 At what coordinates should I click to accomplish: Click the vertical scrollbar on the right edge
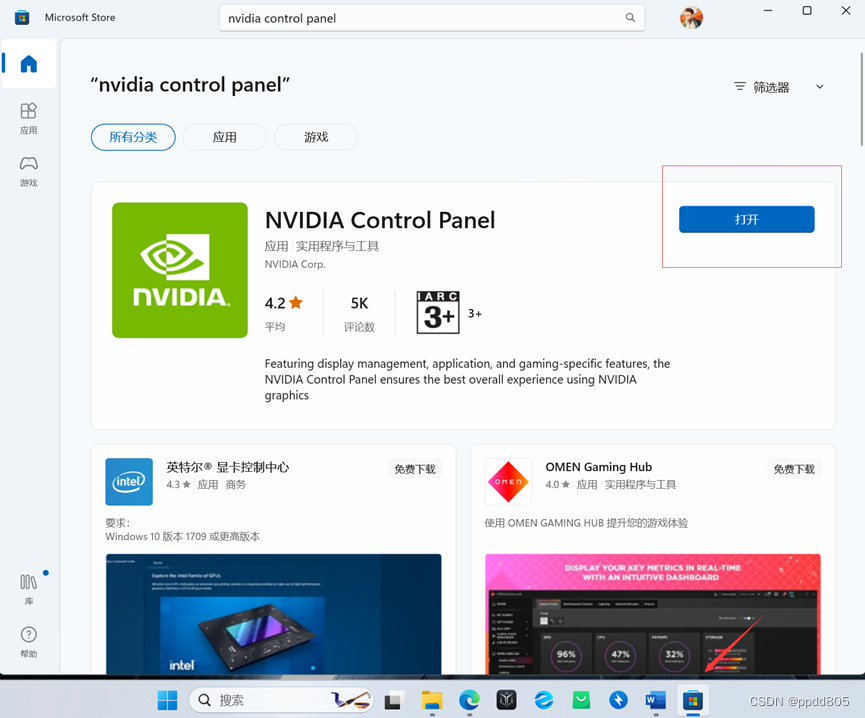click(861, 99)
